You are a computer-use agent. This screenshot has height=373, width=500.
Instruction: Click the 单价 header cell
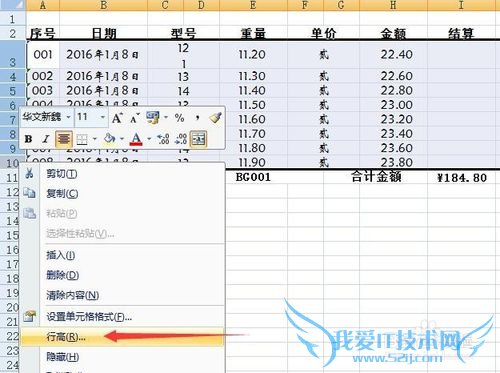pos(323,33)
